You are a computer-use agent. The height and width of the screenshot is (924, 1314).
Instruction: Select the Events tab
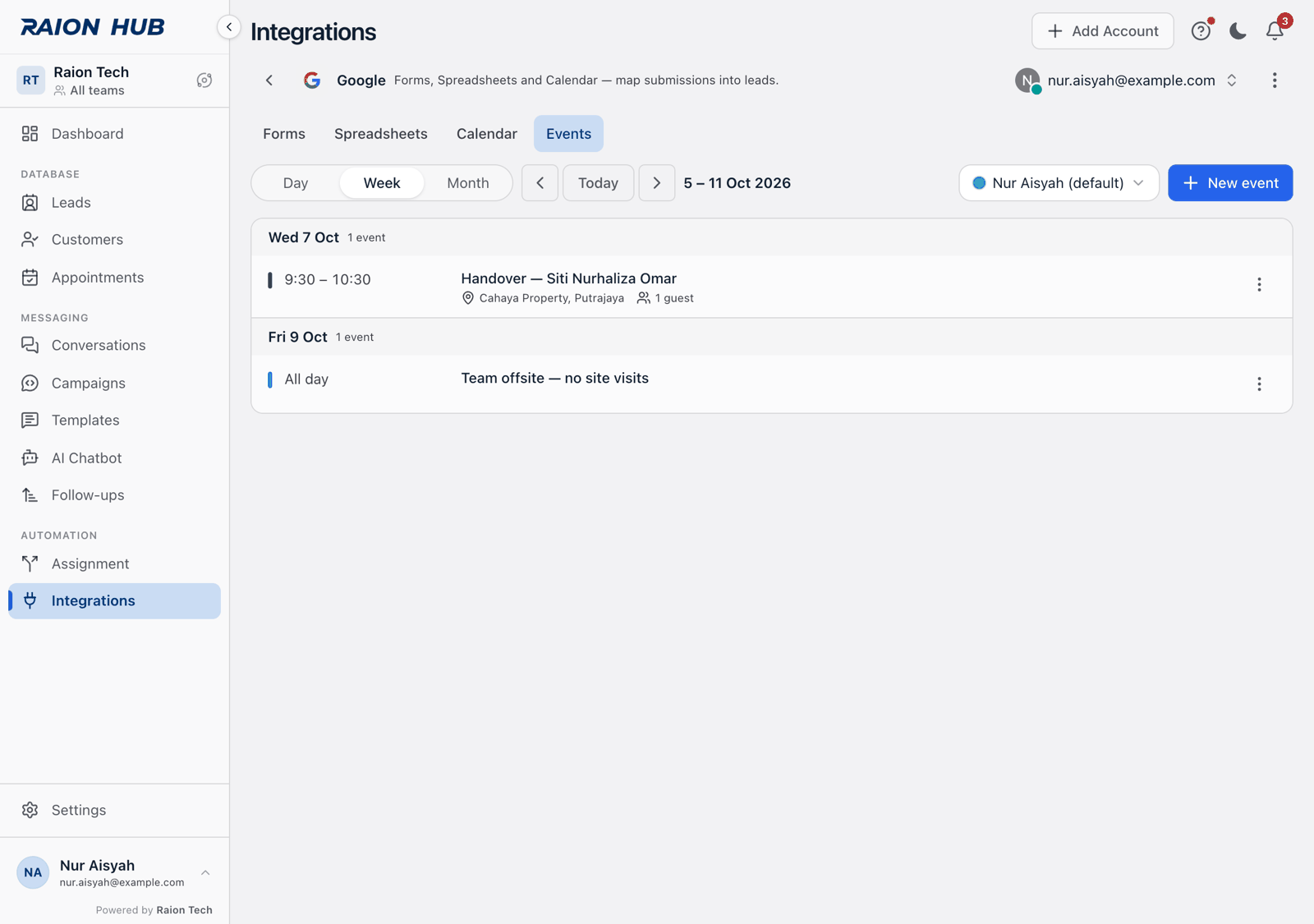point(568,134)
